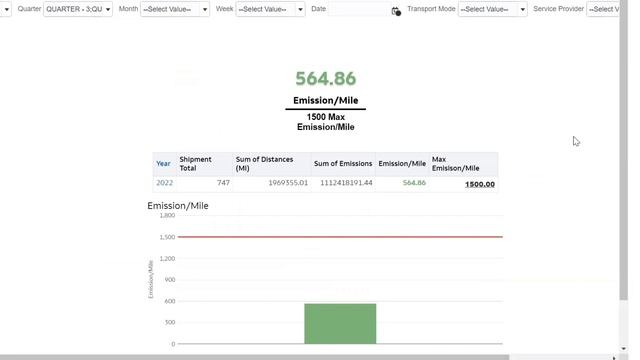640x360 pixels.
Task: Open the Date calendar picker icon
Action: pyautogui.click(x=396, y=11)
